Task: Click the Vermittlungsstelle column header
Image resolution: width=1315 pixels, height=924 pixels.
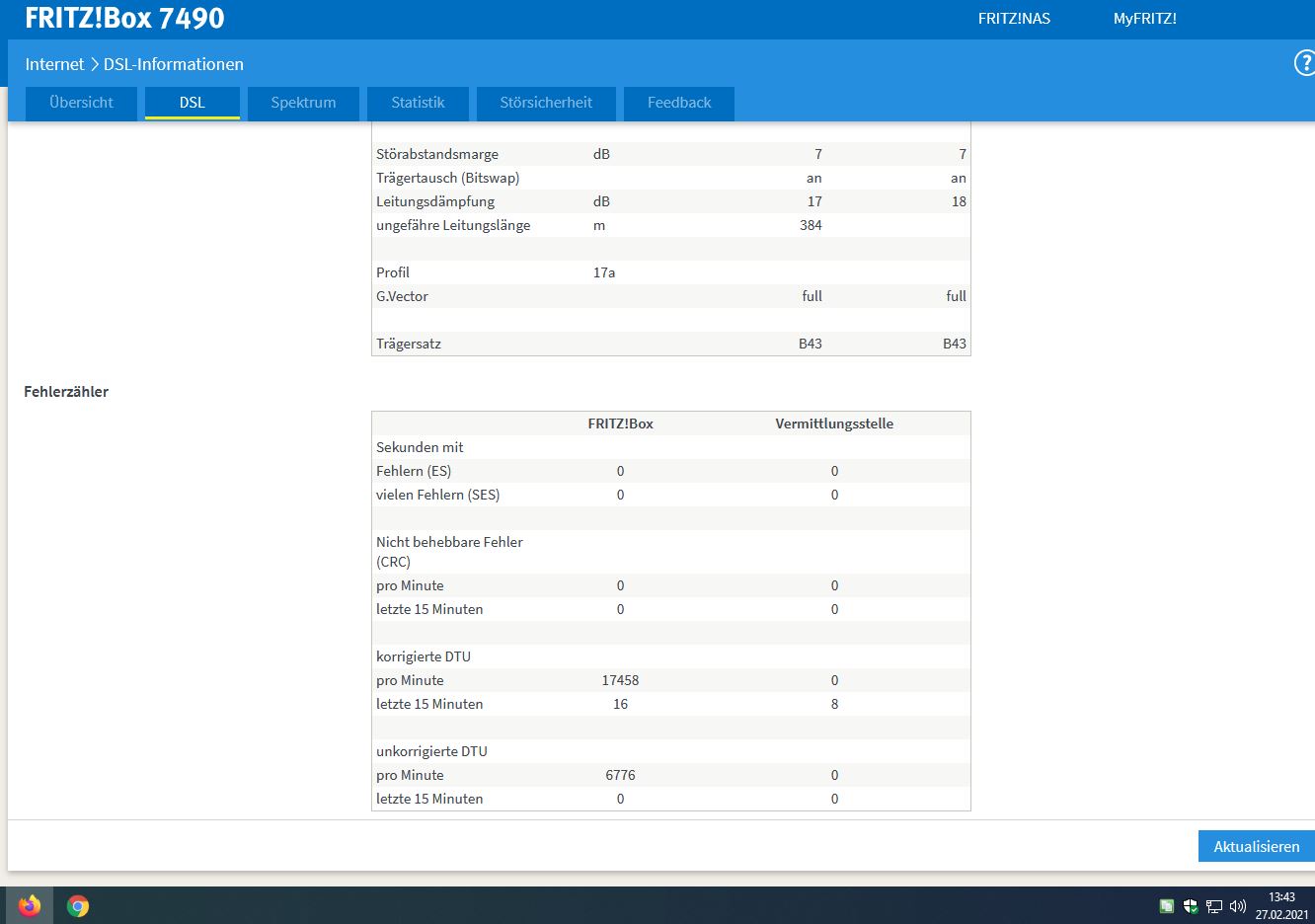Action: click(x=834, y=423)
